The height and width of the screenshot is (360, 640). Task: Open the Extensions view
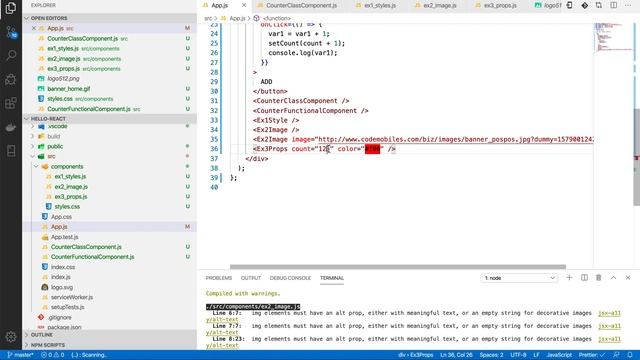click(x=11, y=103)
